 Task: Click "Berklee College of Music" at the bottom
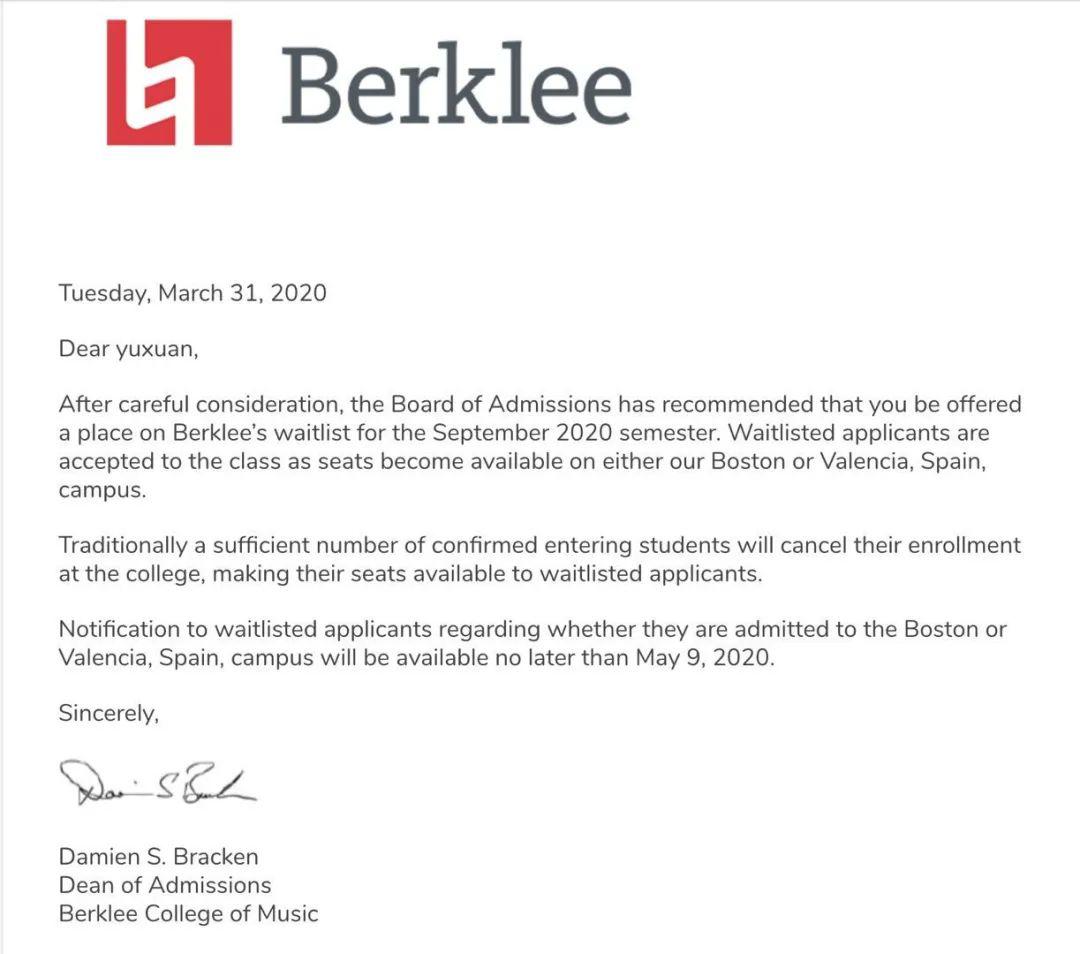[188, 913]
